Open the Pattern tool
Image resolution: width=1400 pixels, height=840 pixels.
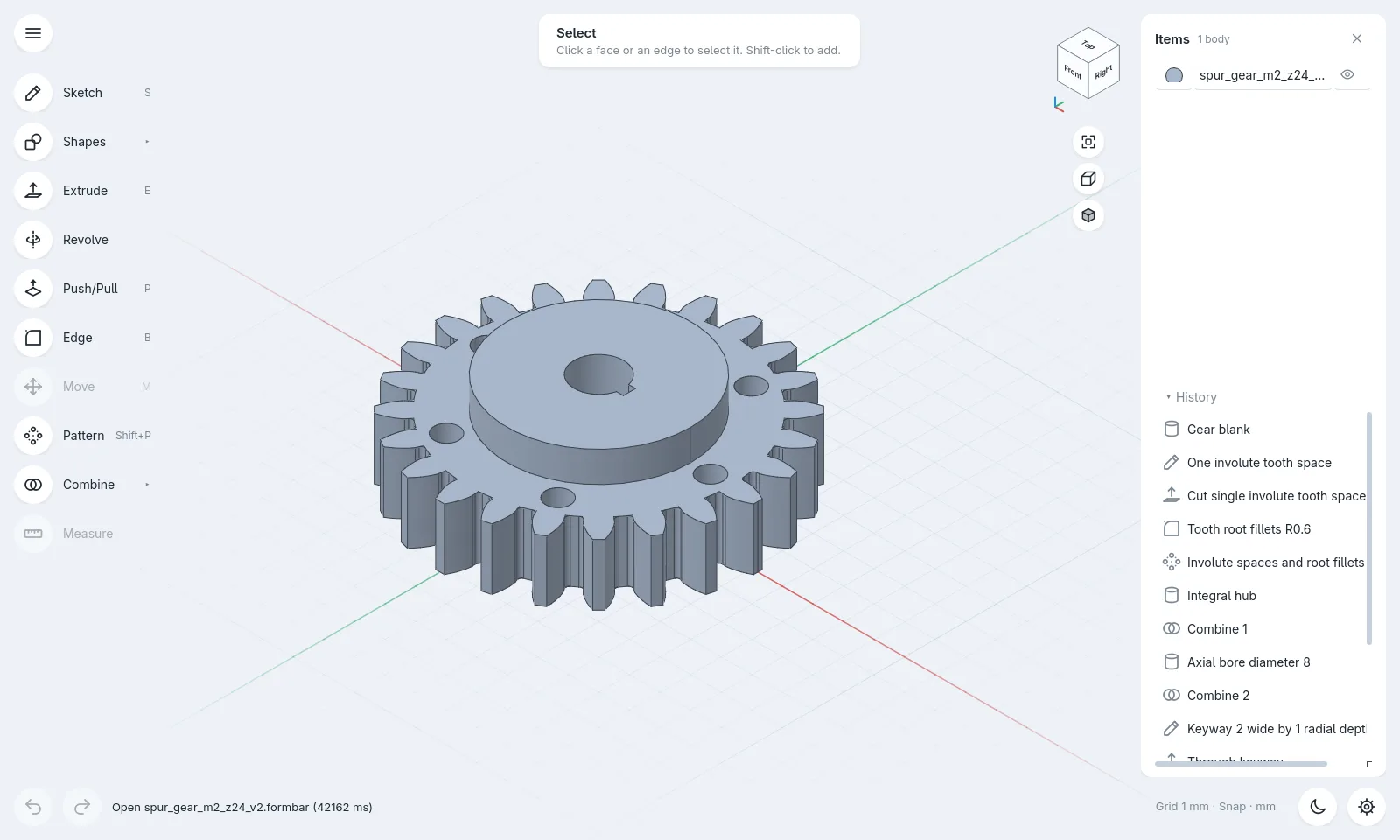(33, 436)
